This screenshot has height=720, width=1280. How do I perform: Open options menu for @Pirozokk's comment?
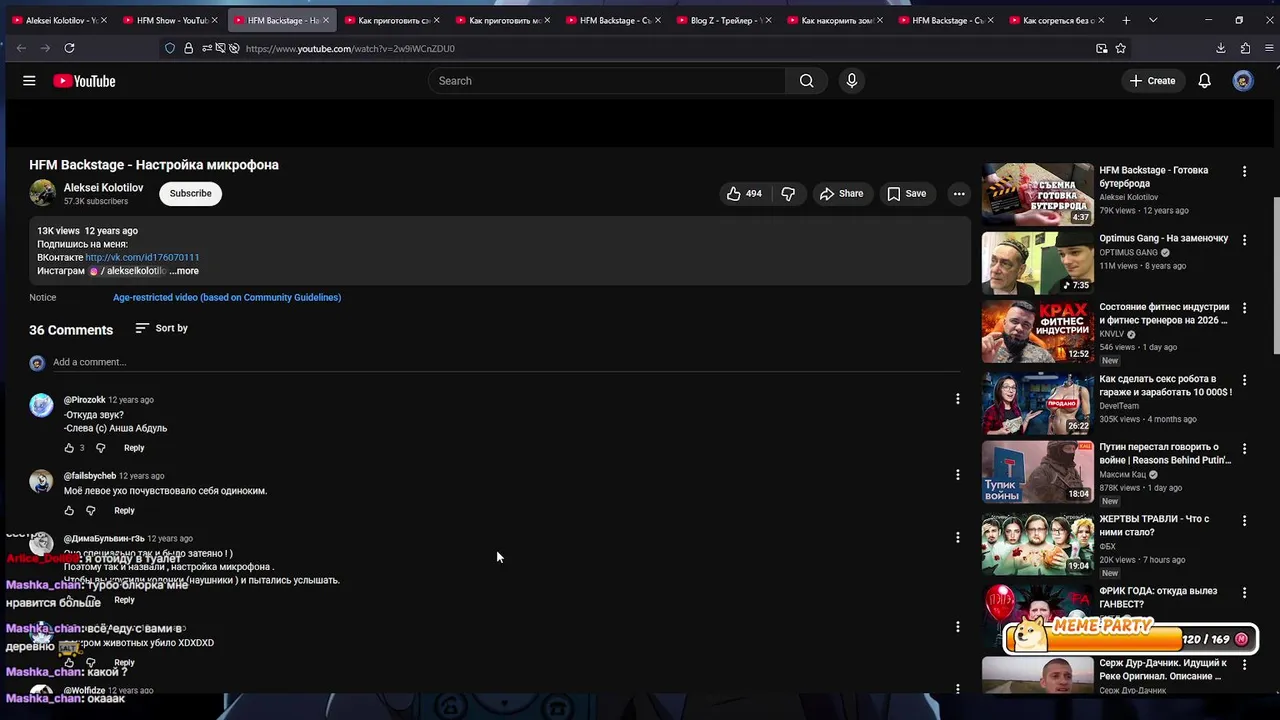(957, 399)
